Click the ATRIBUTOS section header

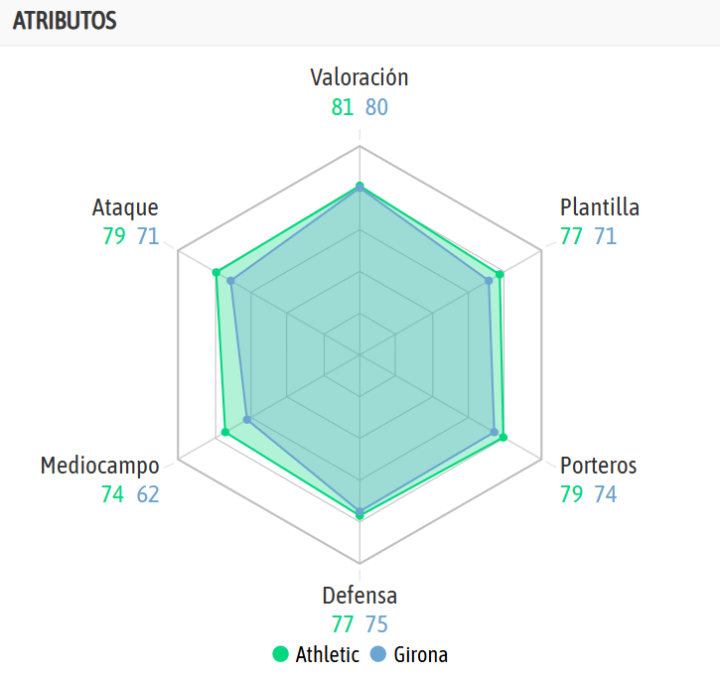click(x=64, y=21)
